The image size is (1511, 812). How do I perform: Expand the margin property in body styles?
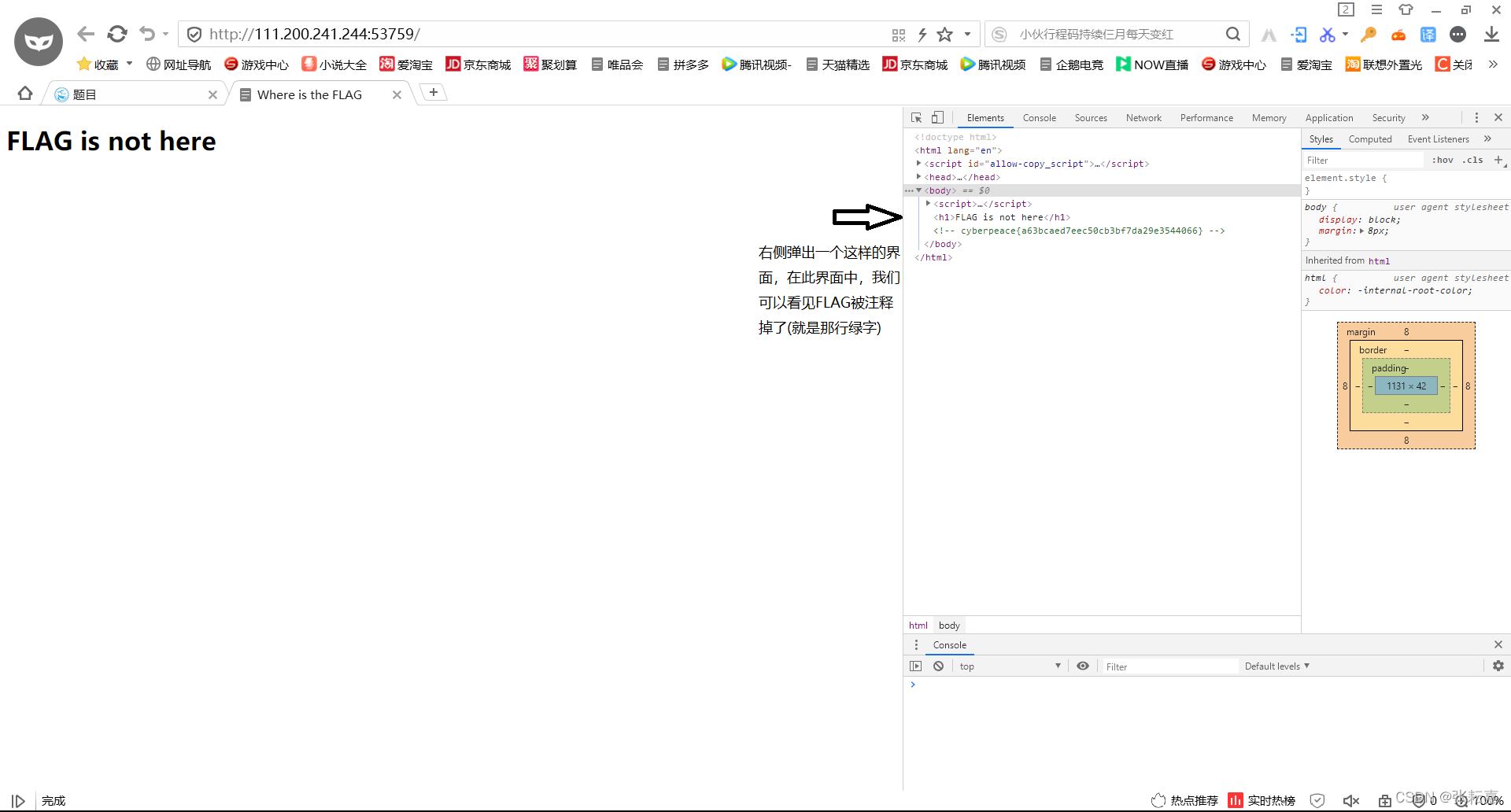click(1361, 231)
